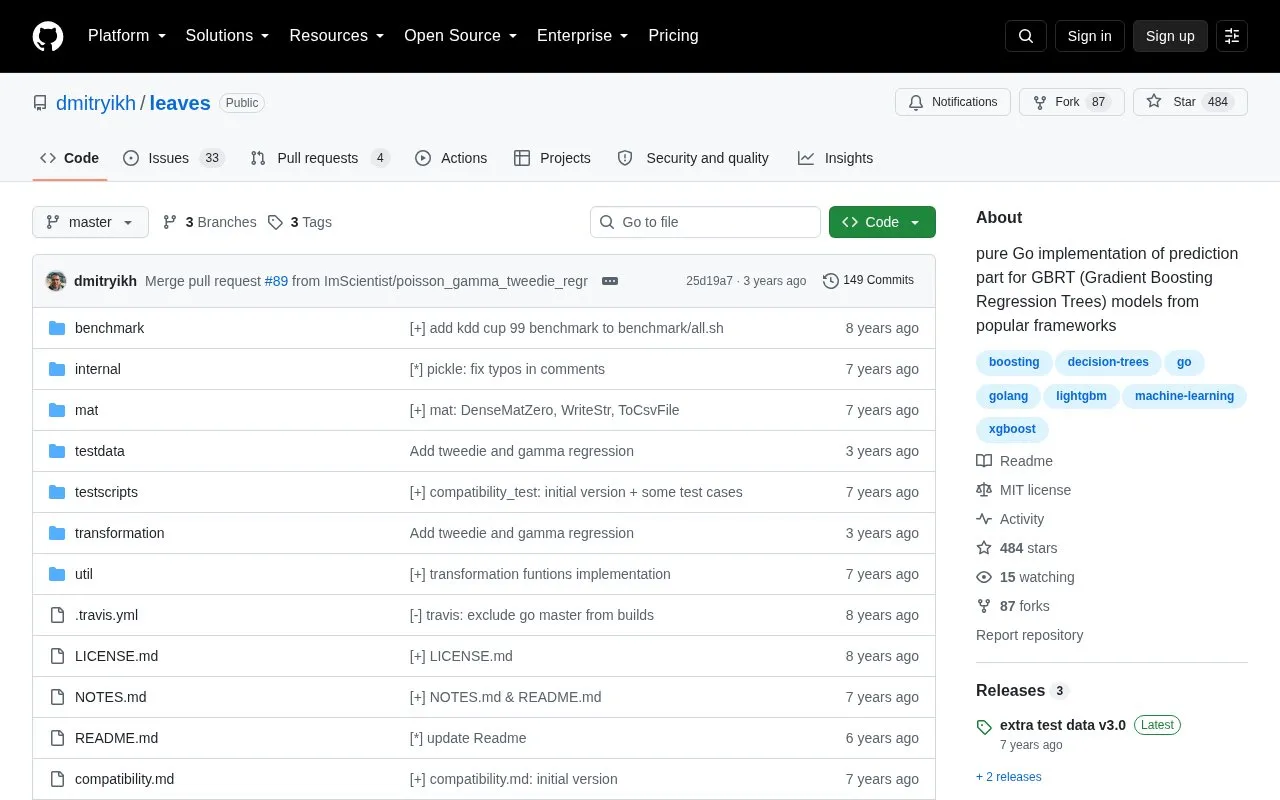Viewport: 1280px width, 800px height.
Task: Click the branches icon beside 3 Branches
Action: pyautogui.click(x=170, y=222)
